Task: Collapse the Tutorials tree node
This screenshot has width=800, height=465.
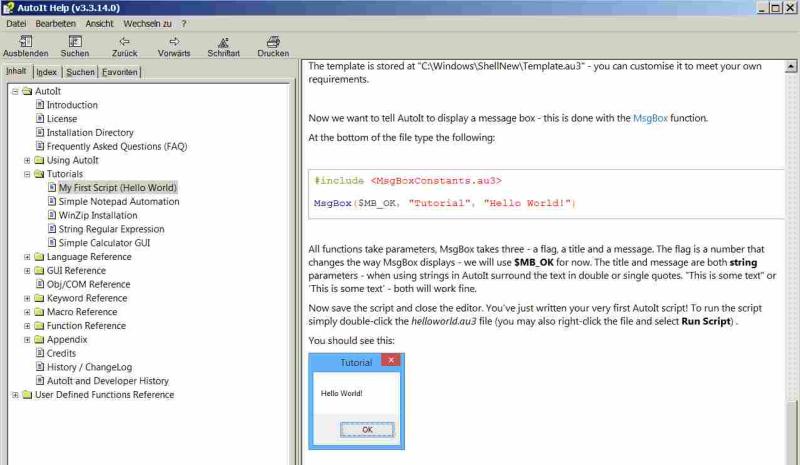Action: (27, 174)
